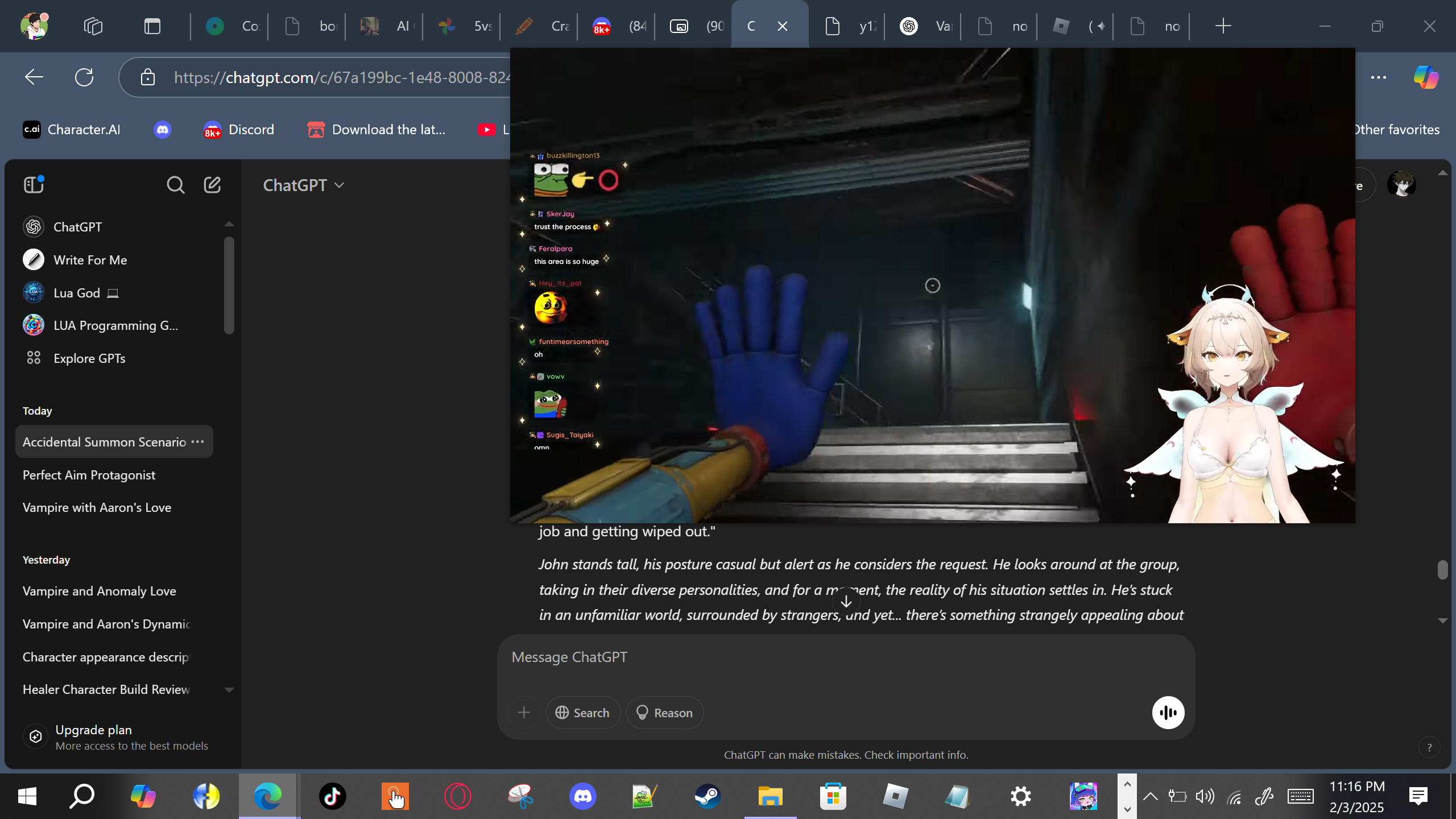1456x819 pixels.
Task: Click the Message ChatGPT input field
Action: click(x=846, y=657)
